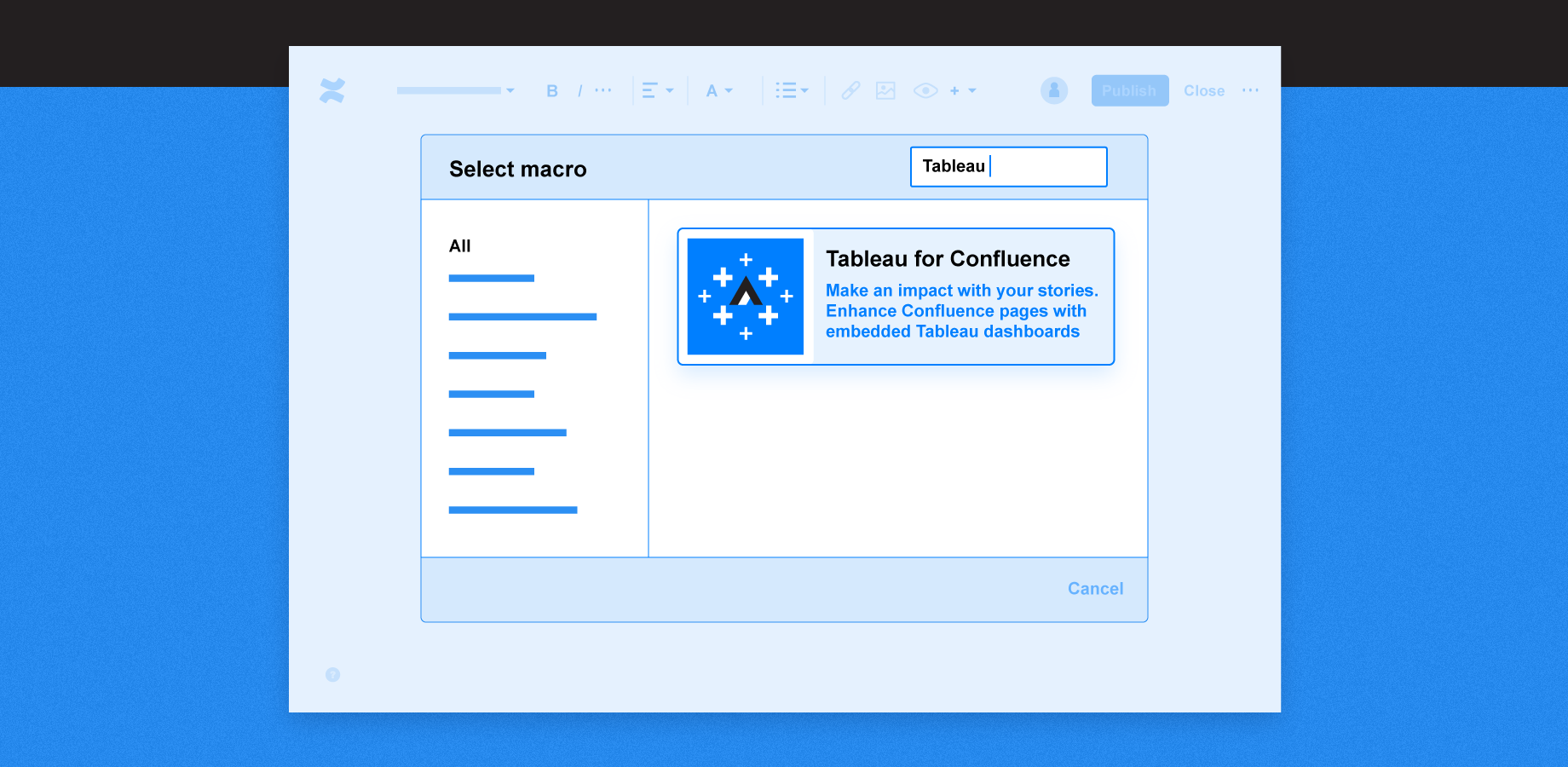Open the insert plus dropdown

pos(963,90)
